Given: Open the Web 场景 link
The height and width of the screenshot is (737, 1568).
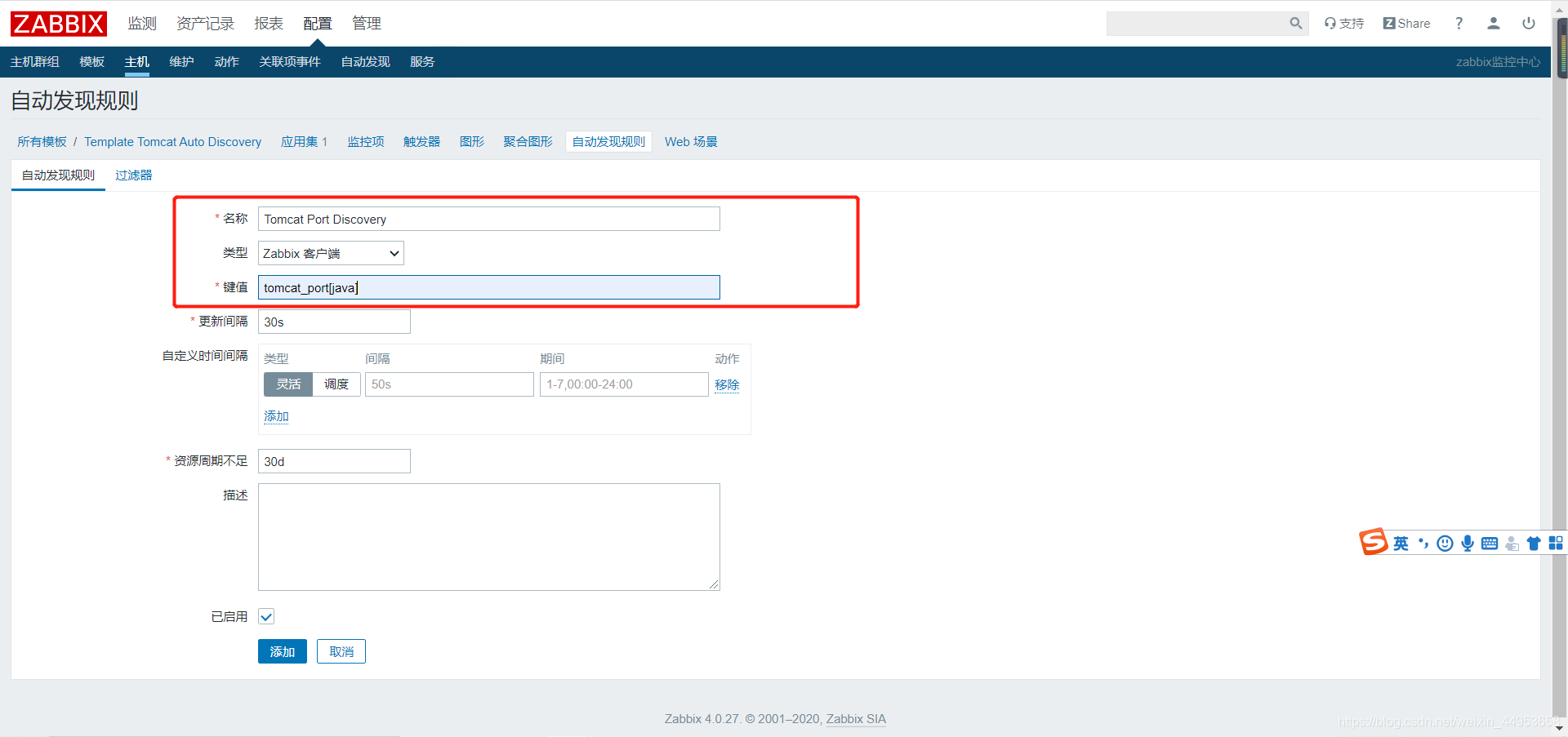Looking at the screenshot, I should (x=691, y=142).
